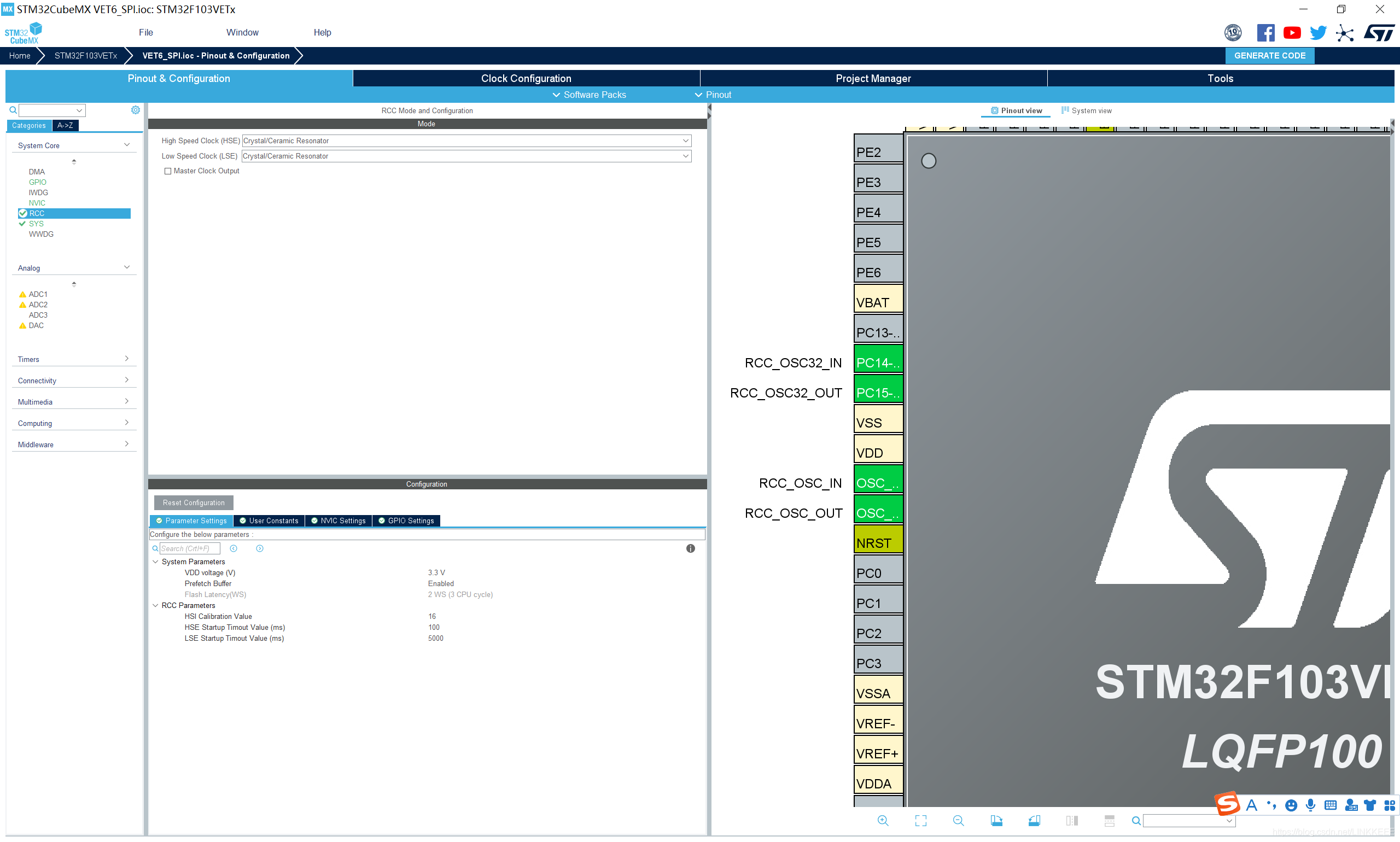
Task: Open the Software Packs menu
Action: [x=589, y=95]
